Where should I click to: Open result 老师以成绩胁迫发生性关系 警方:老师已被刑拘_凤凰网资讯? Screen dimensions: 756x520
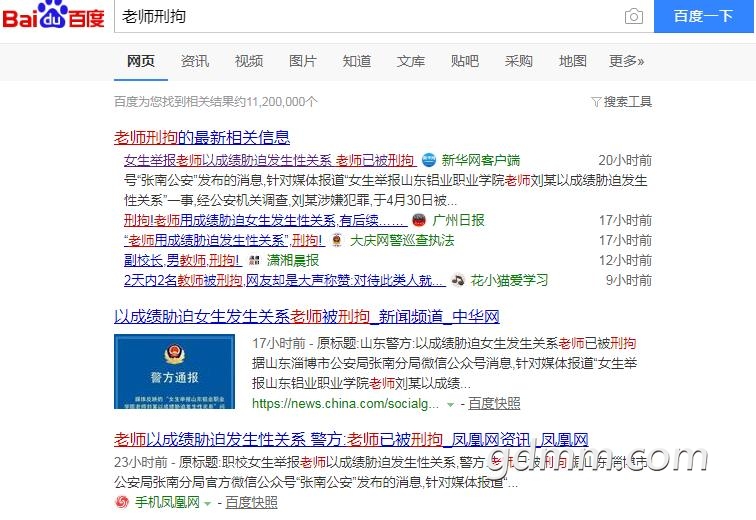[351, 440]
